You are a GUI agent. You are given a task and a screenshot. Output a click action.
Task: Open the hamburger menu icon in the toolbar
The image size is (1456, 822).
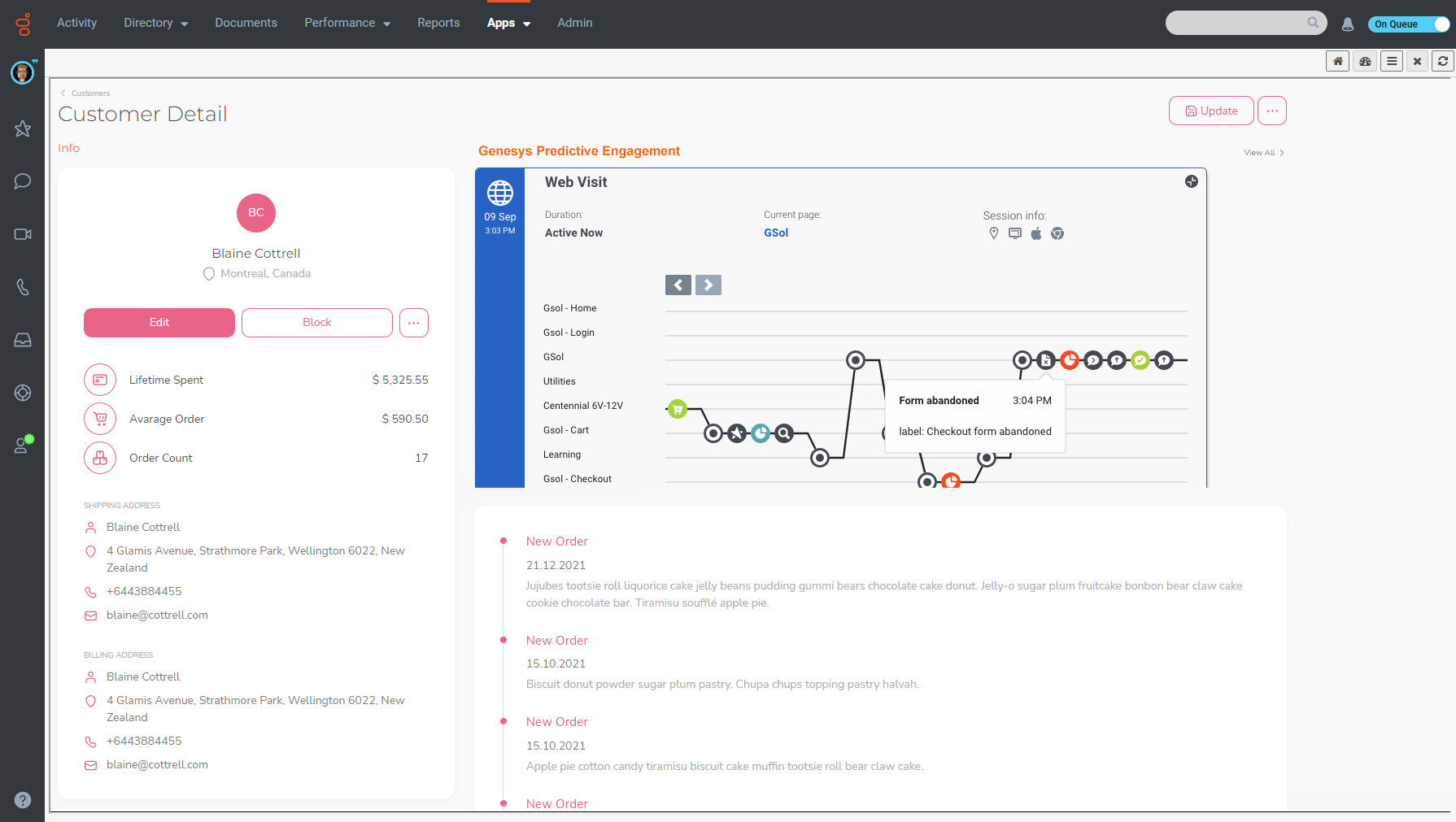click(1391, 60)
